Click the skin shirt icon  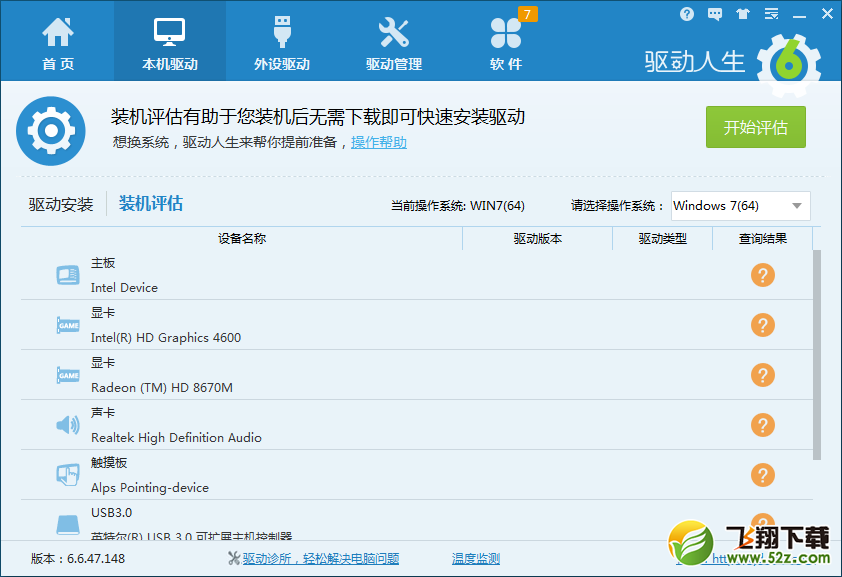tap(743, 14)
